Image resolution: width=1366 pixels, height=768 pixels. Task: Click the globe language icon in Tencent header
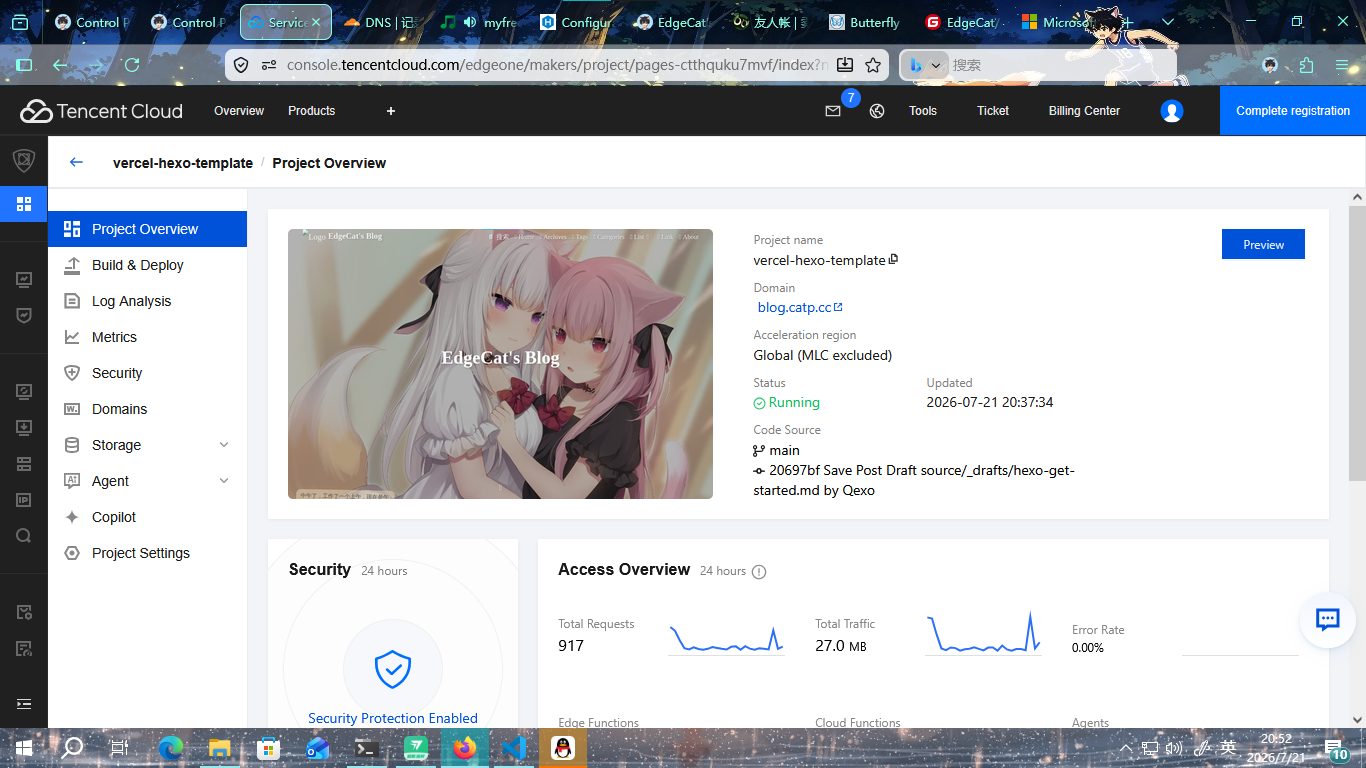877,111
